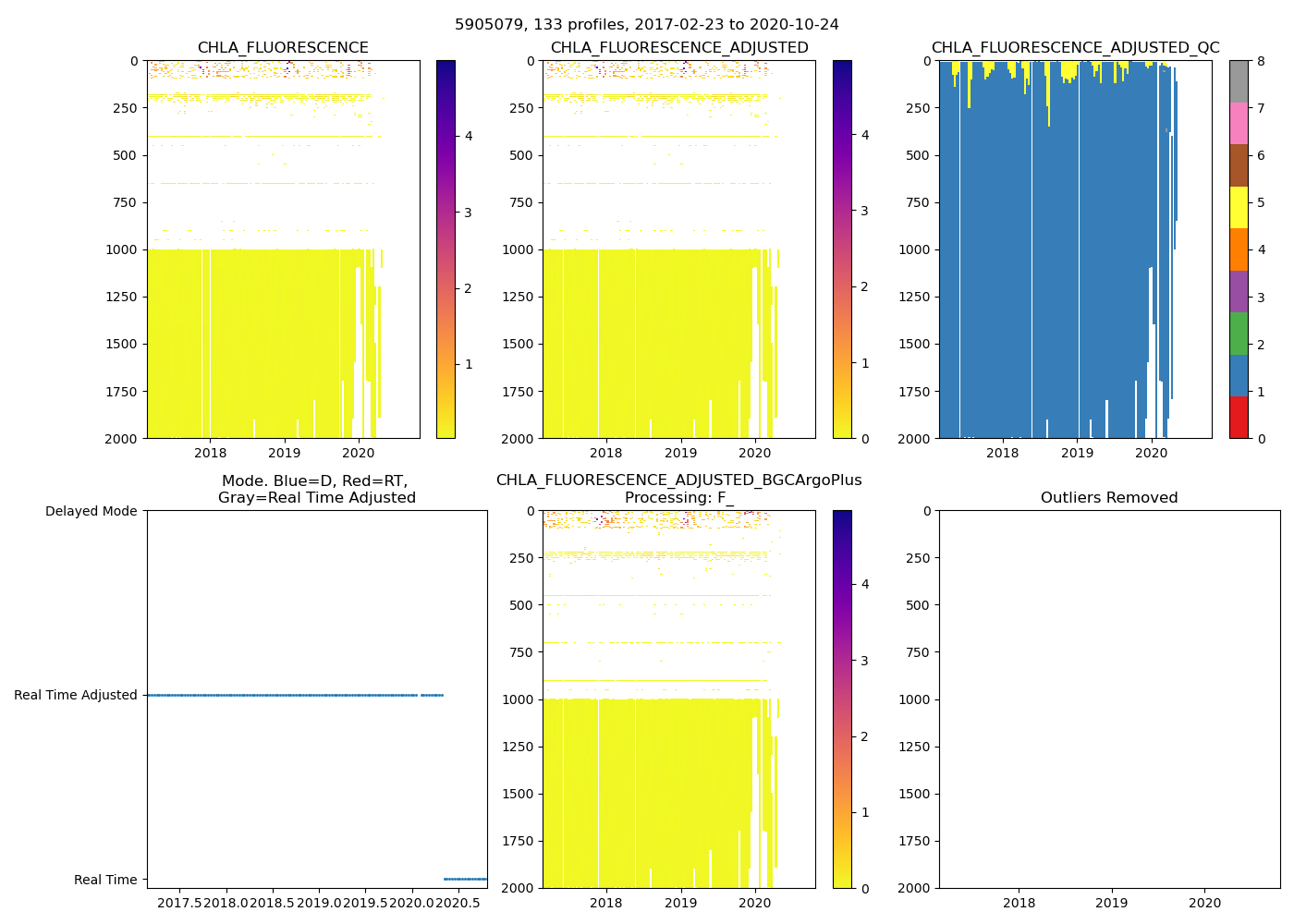Click the brown segment of the QC colorbar
Image resolution: width=1294 pixels, height=924 pixels.
tap(1239, 165)
